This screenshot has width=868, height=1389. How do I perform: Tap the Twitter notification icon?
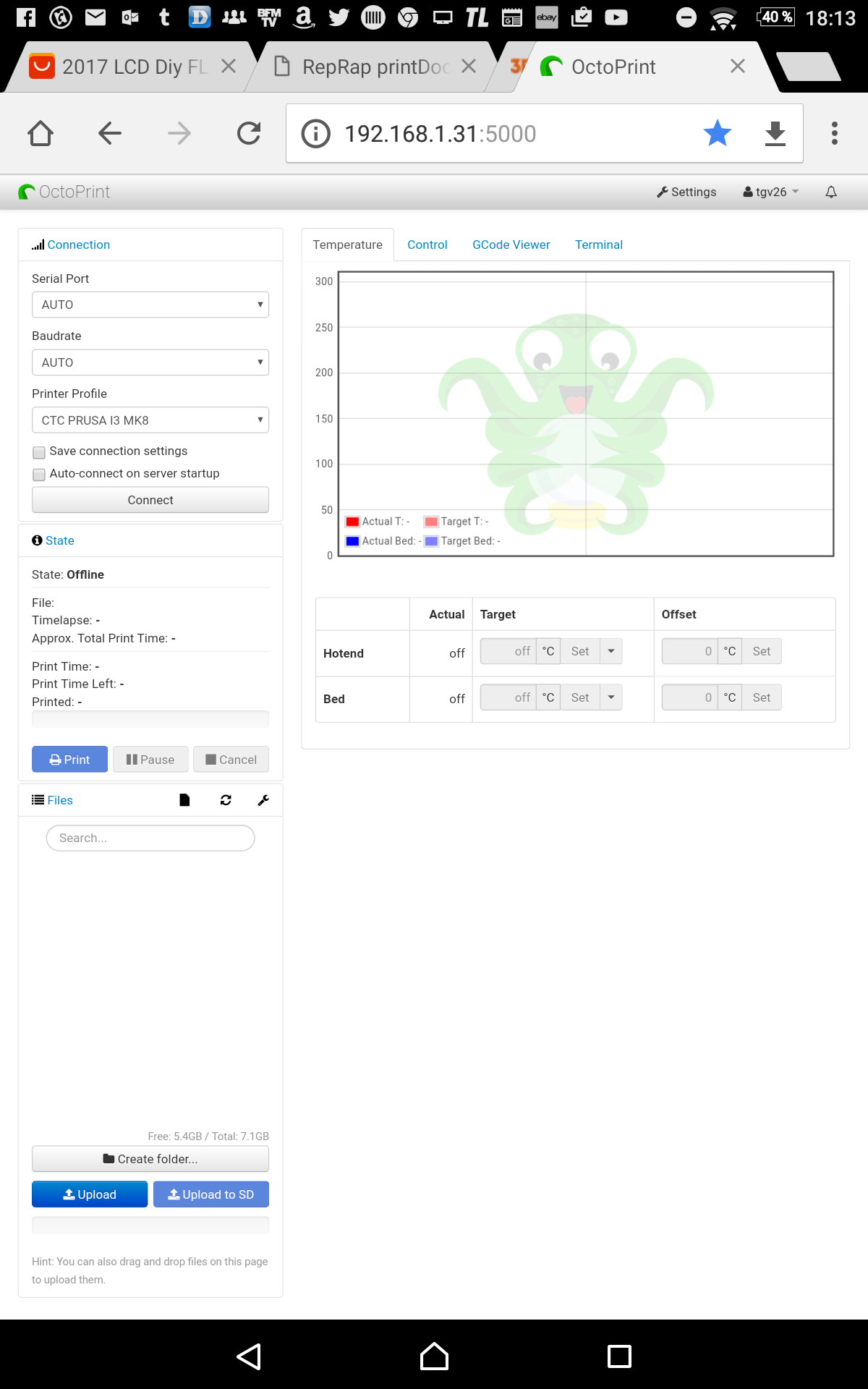[x=339, y=17]
